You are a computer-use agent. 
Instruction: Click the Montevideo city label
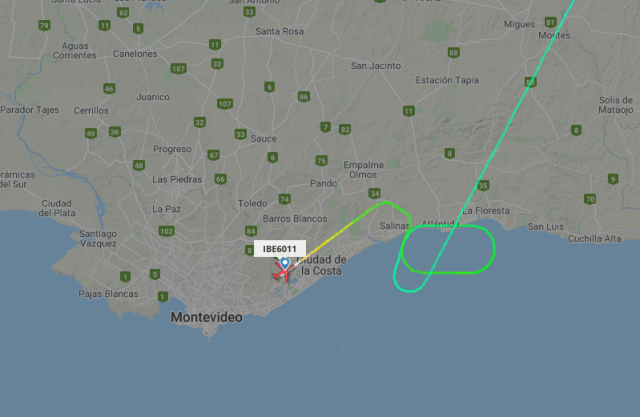pyautogui.click(x=207, y=317)
